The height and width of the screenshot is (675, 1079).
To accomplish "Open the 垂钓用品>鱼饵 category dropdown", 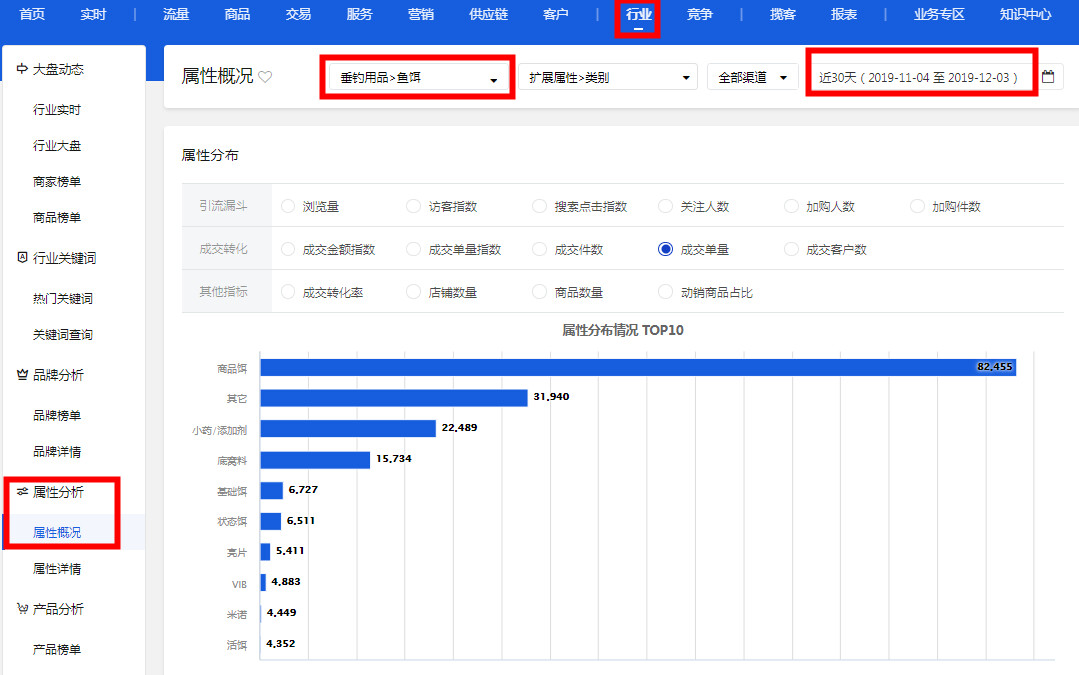I will click(418, 77).
